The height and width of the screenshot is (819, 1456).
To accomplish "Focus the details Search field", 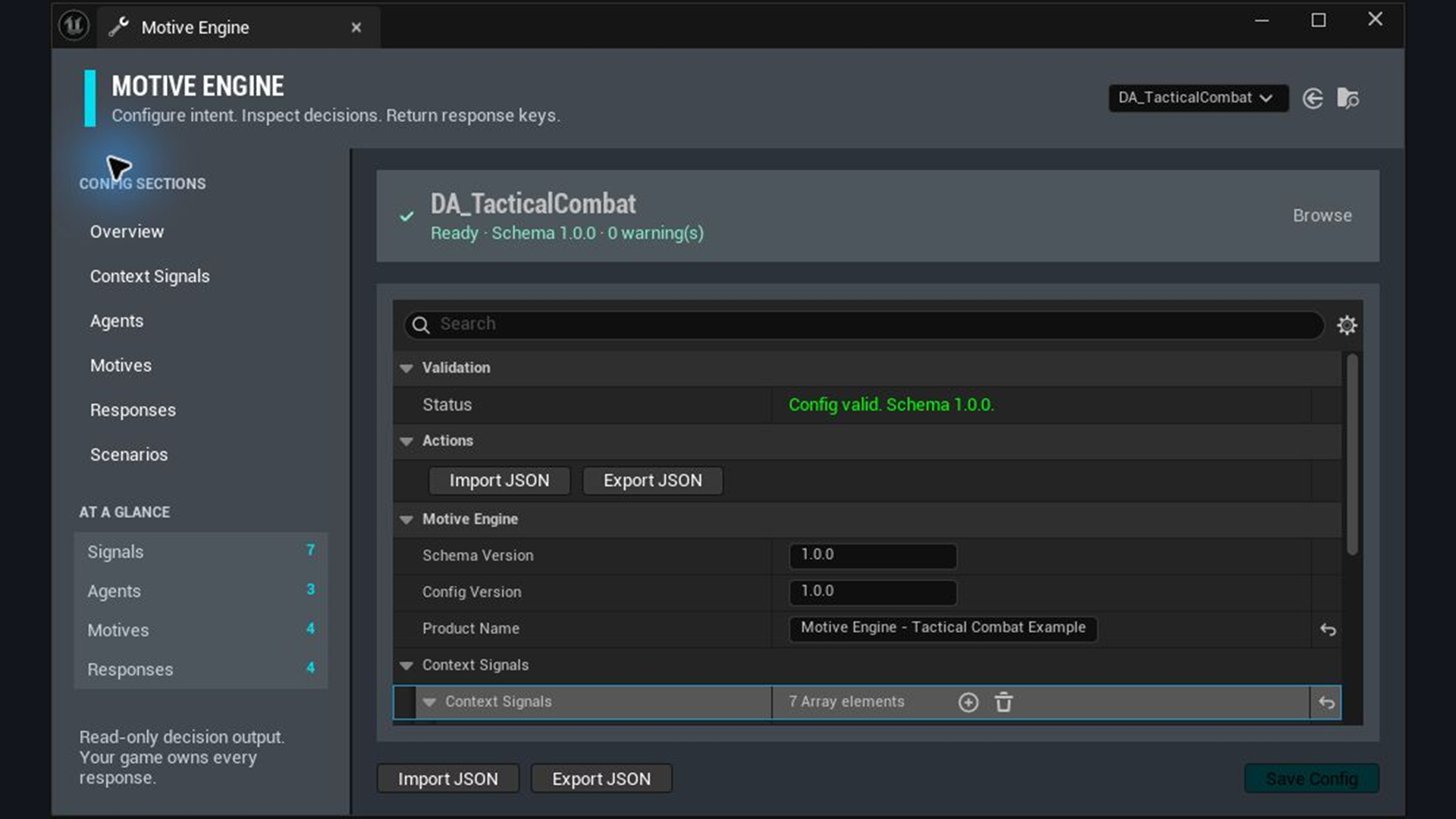I will pyautogui.click(x=864, y=325).
